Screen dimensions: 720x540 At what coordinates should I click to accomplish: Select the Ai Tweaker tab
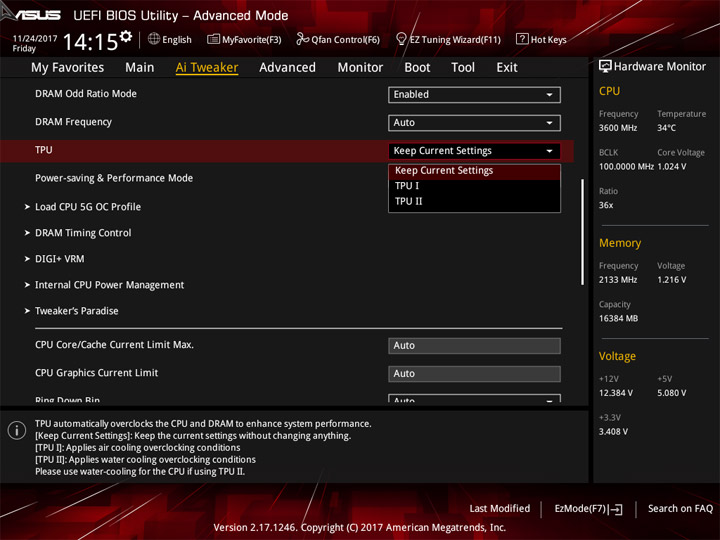point(207,68)
